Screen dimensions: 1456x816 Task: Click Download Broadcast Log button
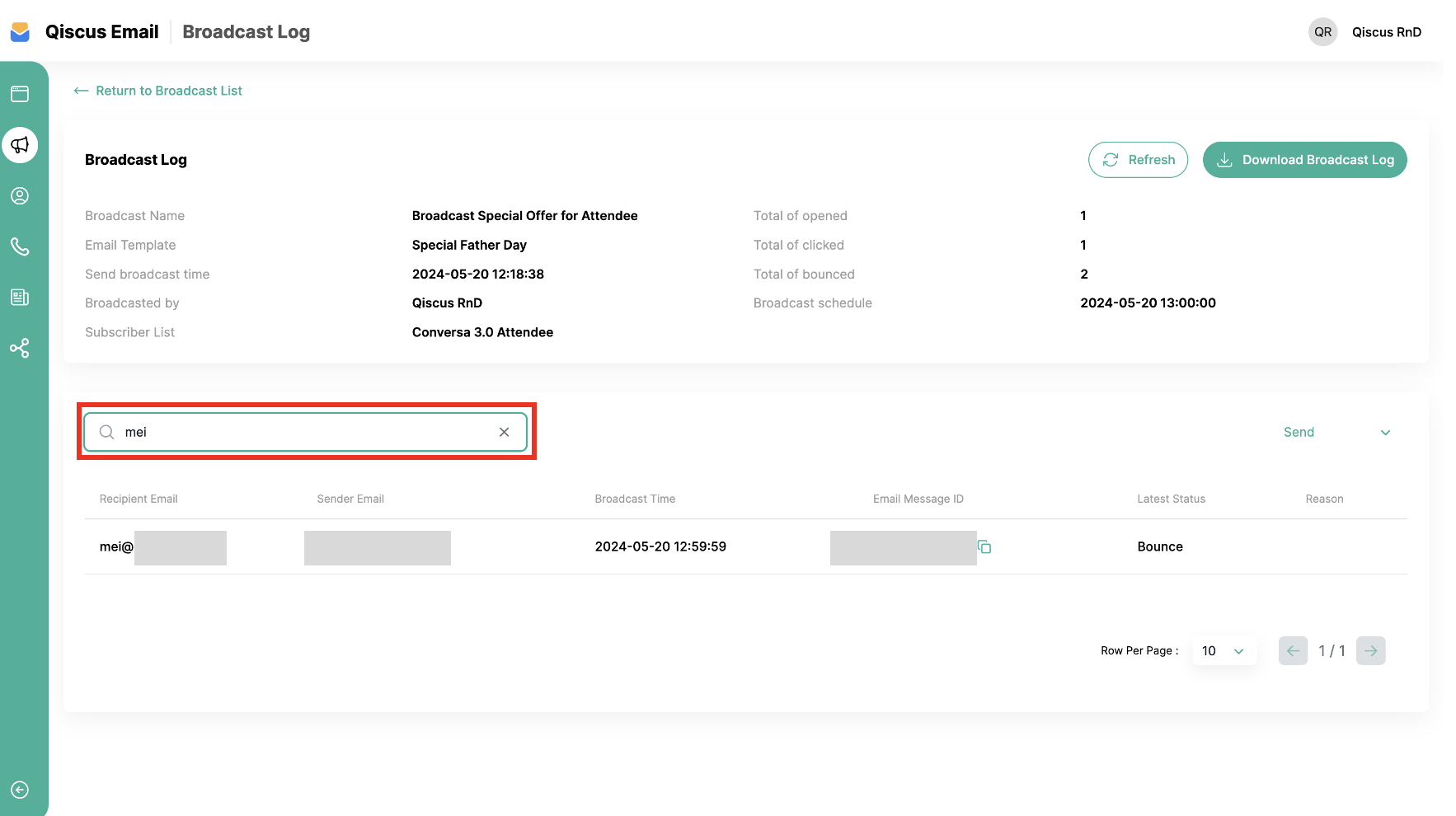tap(1304, 160)
